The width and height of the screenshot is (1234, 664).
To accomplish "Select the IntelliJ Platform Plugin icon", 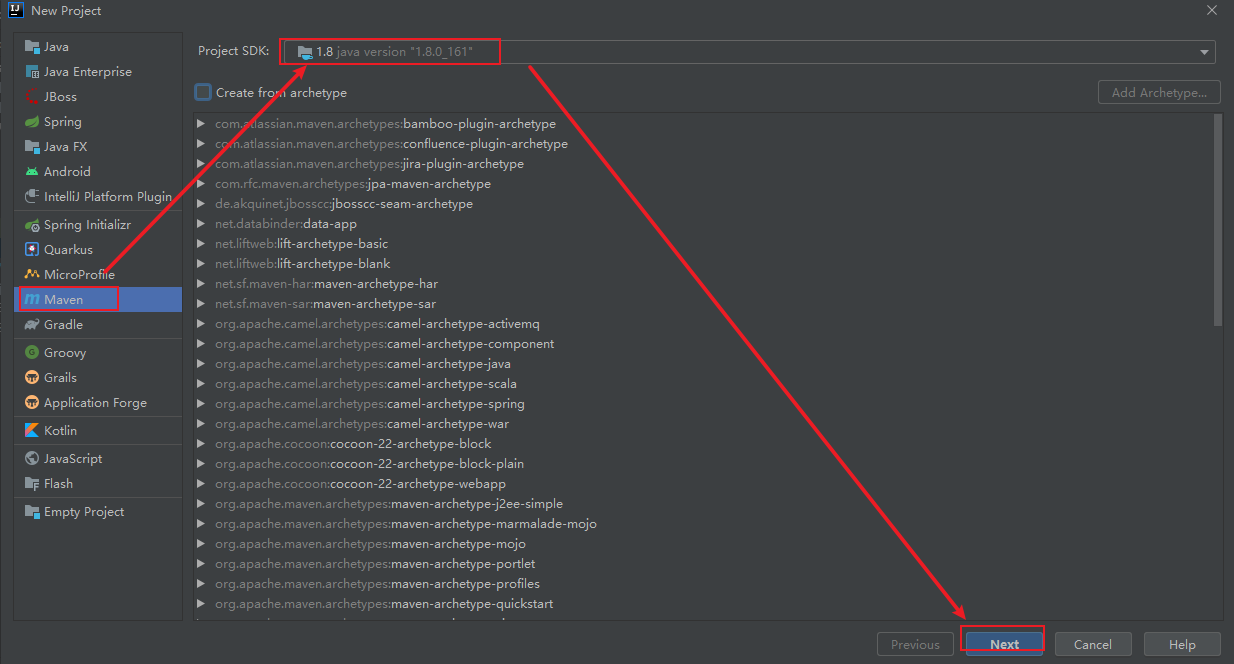I will click(32, 197).
